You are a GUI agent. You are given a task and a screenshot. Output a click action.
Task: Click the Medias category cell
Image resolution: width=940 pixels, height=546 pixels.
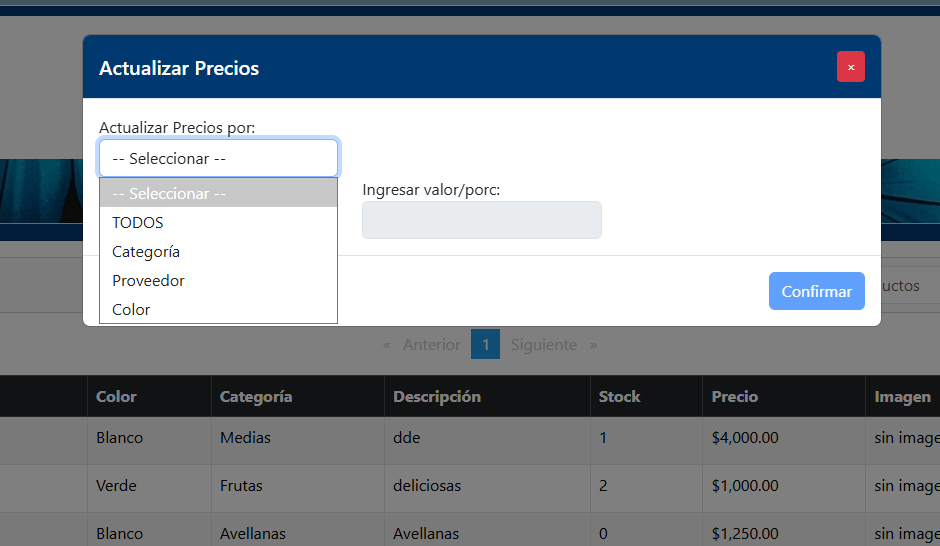245,438
